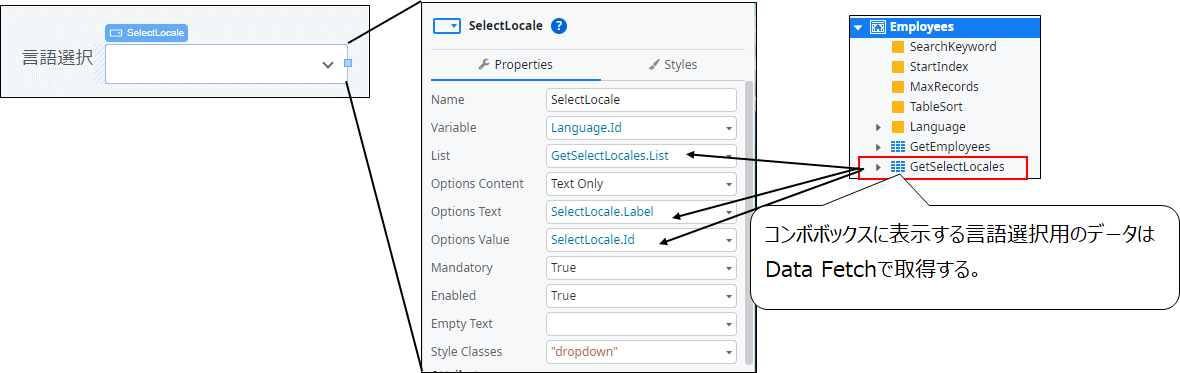Select the GetEmployees aggregate icon
The width and height of the screenshot is (1180, 373).
(x=898, y=147)
